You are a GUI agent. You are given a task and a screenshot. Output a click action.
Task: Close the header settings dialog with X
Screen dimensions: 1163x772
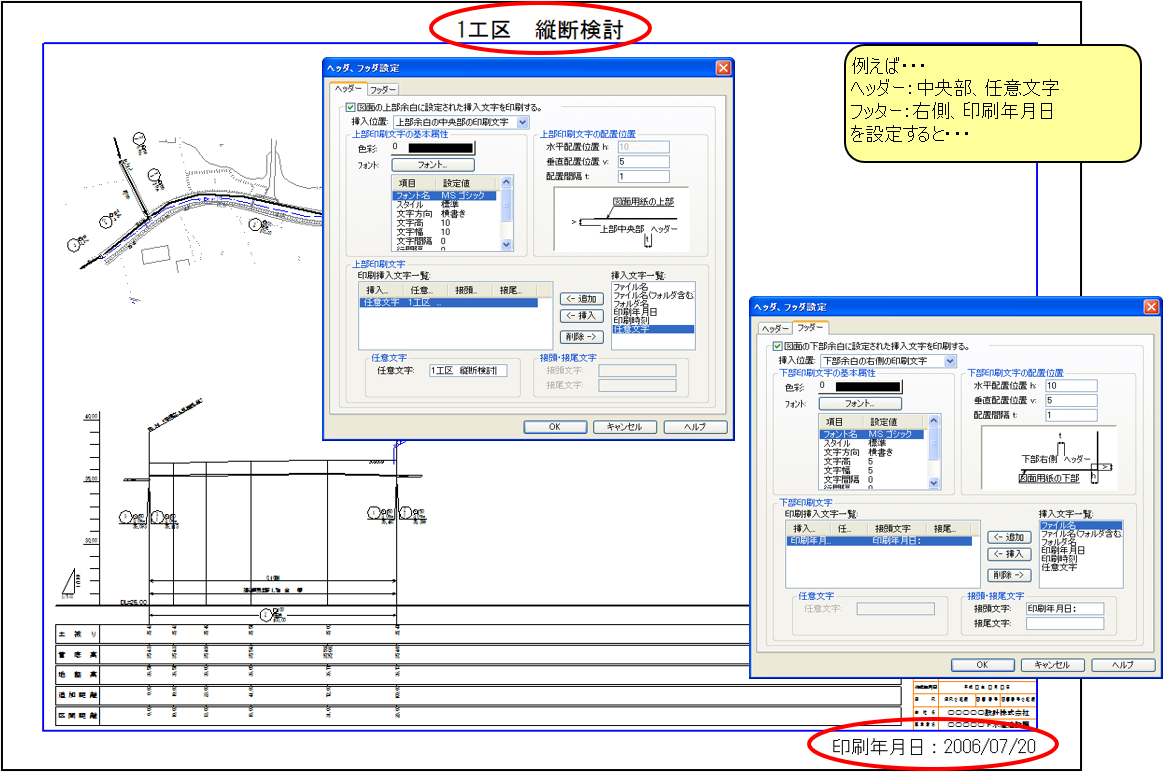pyautogui.click(x=723, y=68)
